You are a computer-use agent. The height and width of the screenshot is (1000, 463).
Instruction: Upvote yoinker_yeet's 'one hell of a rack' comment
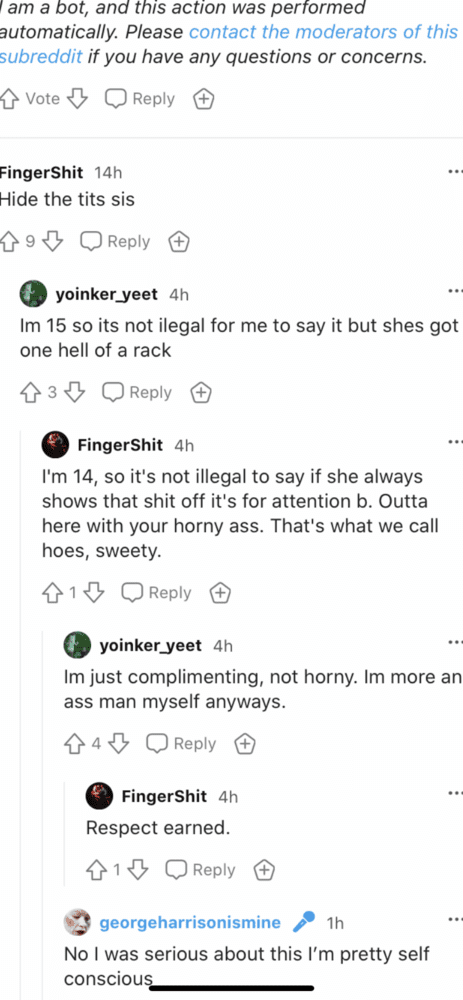(x=31, y=392)
